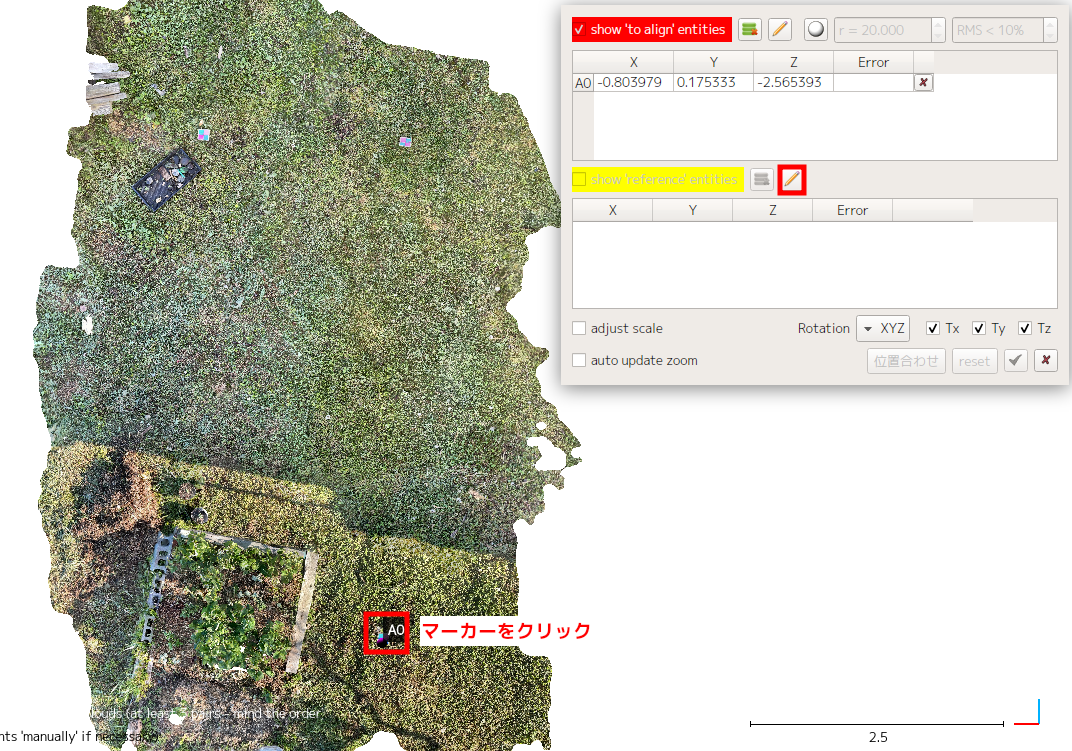
Task: Cancel the alignment tool via the red X icon
Action: (x=1045, y=361)
